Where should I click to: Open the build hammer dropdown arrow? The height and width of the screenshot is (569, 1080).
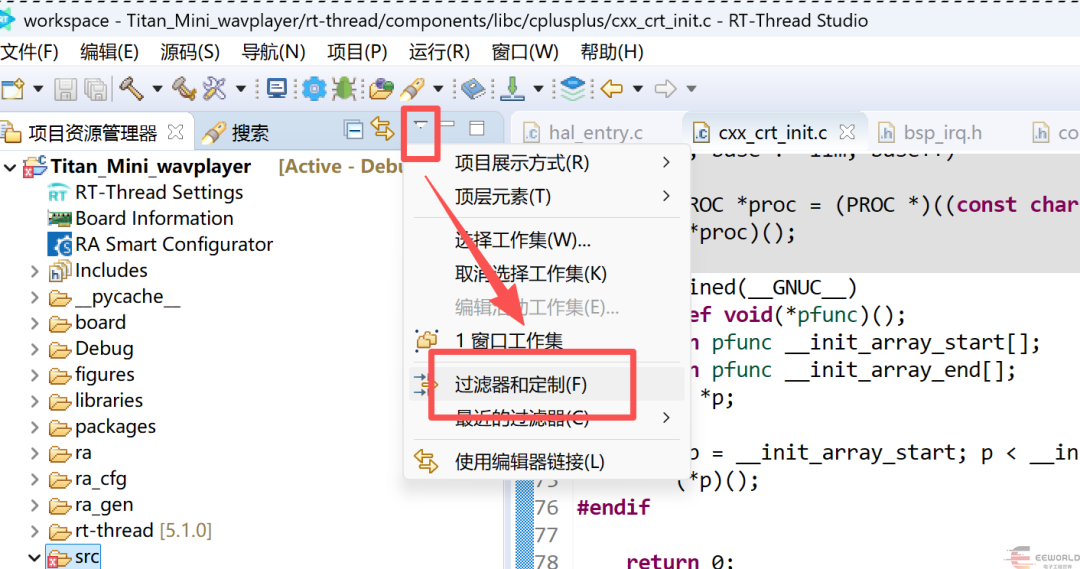pyautogui.click(x=157, y=89)
